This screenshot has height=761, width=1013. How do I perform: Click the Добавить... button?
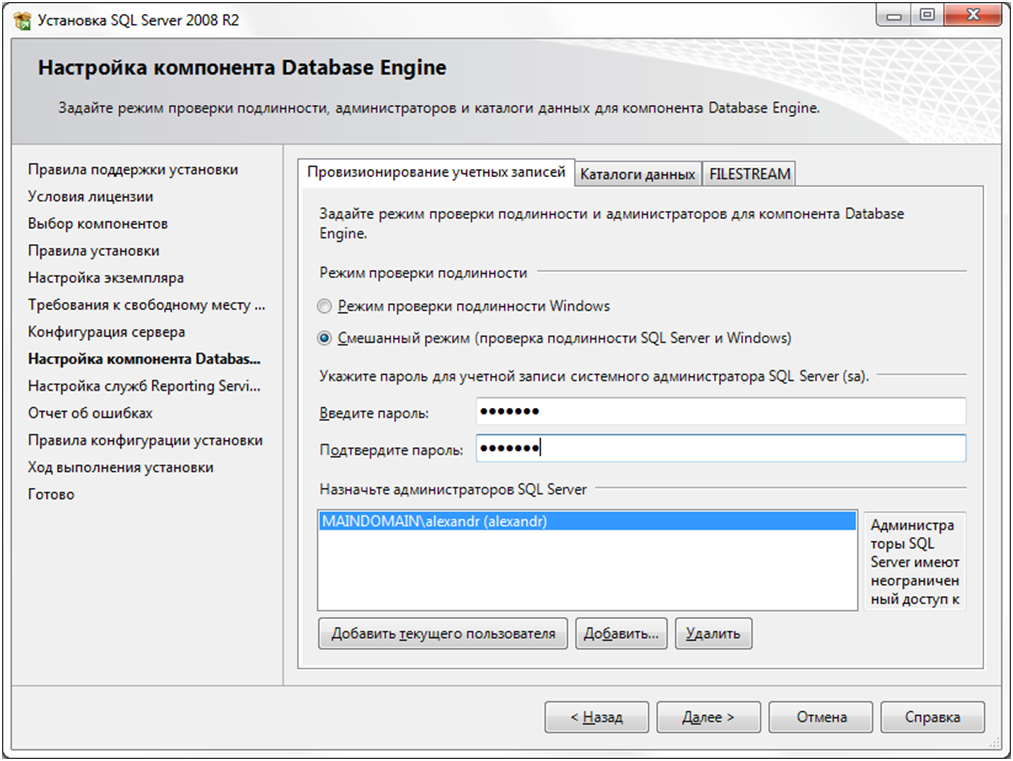621,633
